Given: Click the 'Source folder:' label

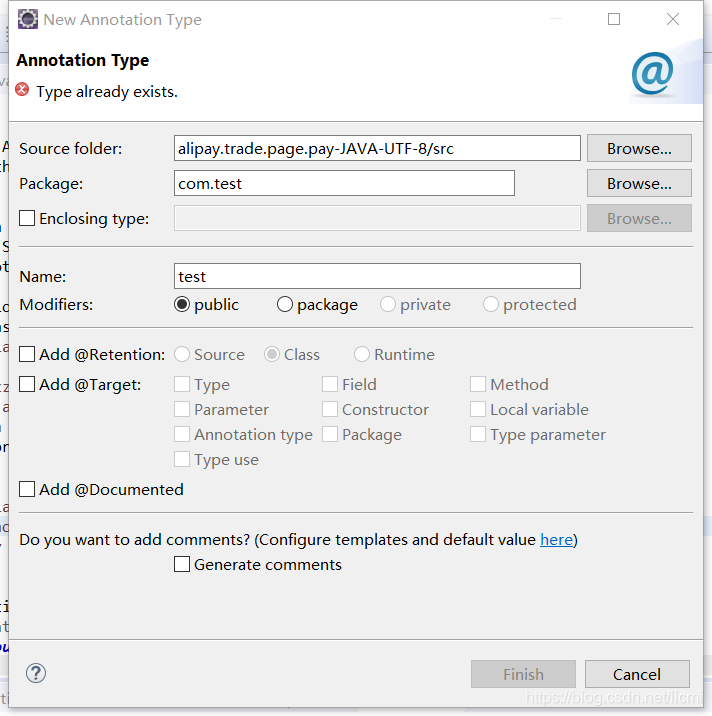Looking at the screenshot, I should [x=71, y=148].
